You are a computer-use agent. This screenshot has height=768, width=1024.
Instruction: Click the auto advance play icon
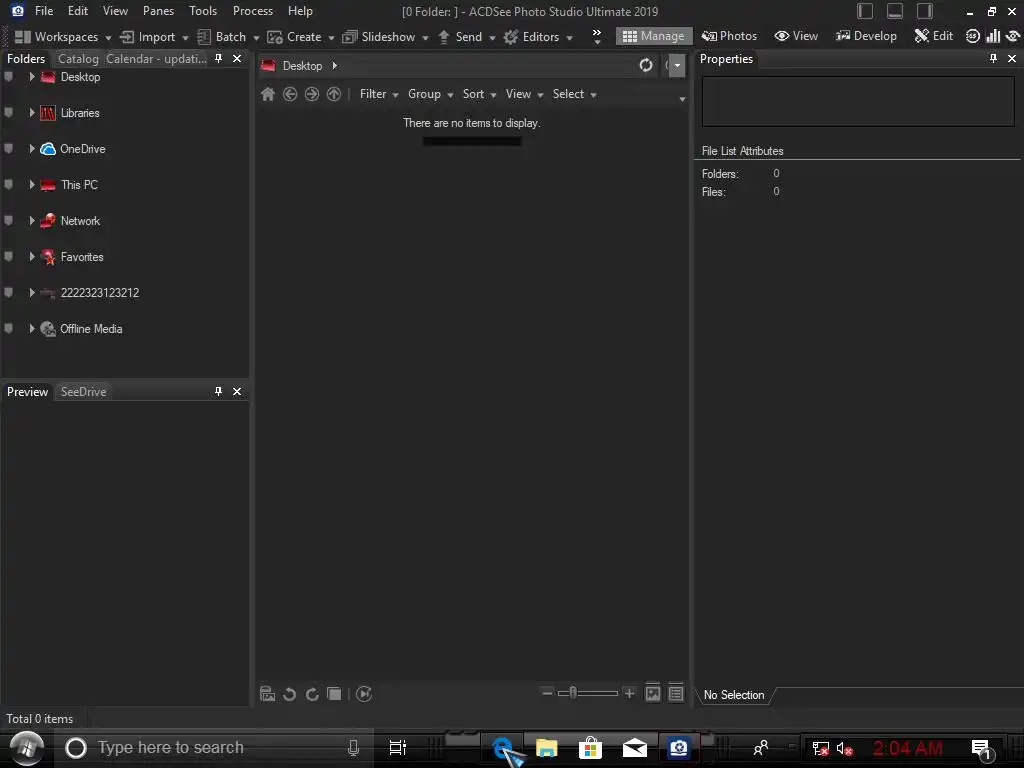coord(364,694)
